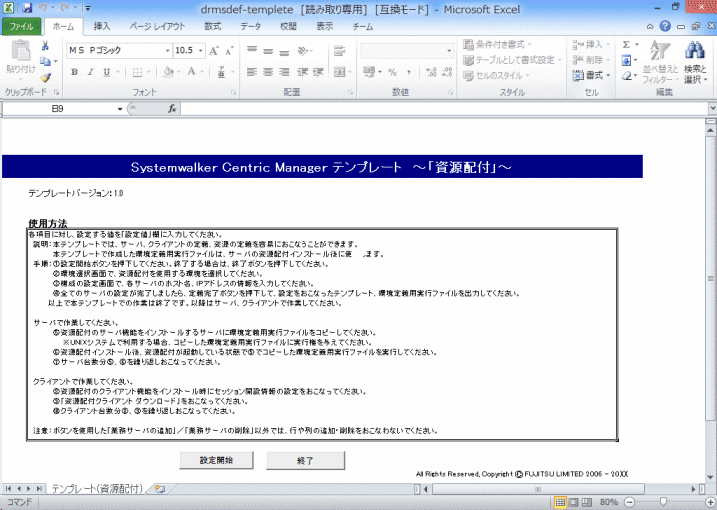The width and height of the screenshot is (717, 510).
Task: Click the Fill down icon
Action: (626, 60)
